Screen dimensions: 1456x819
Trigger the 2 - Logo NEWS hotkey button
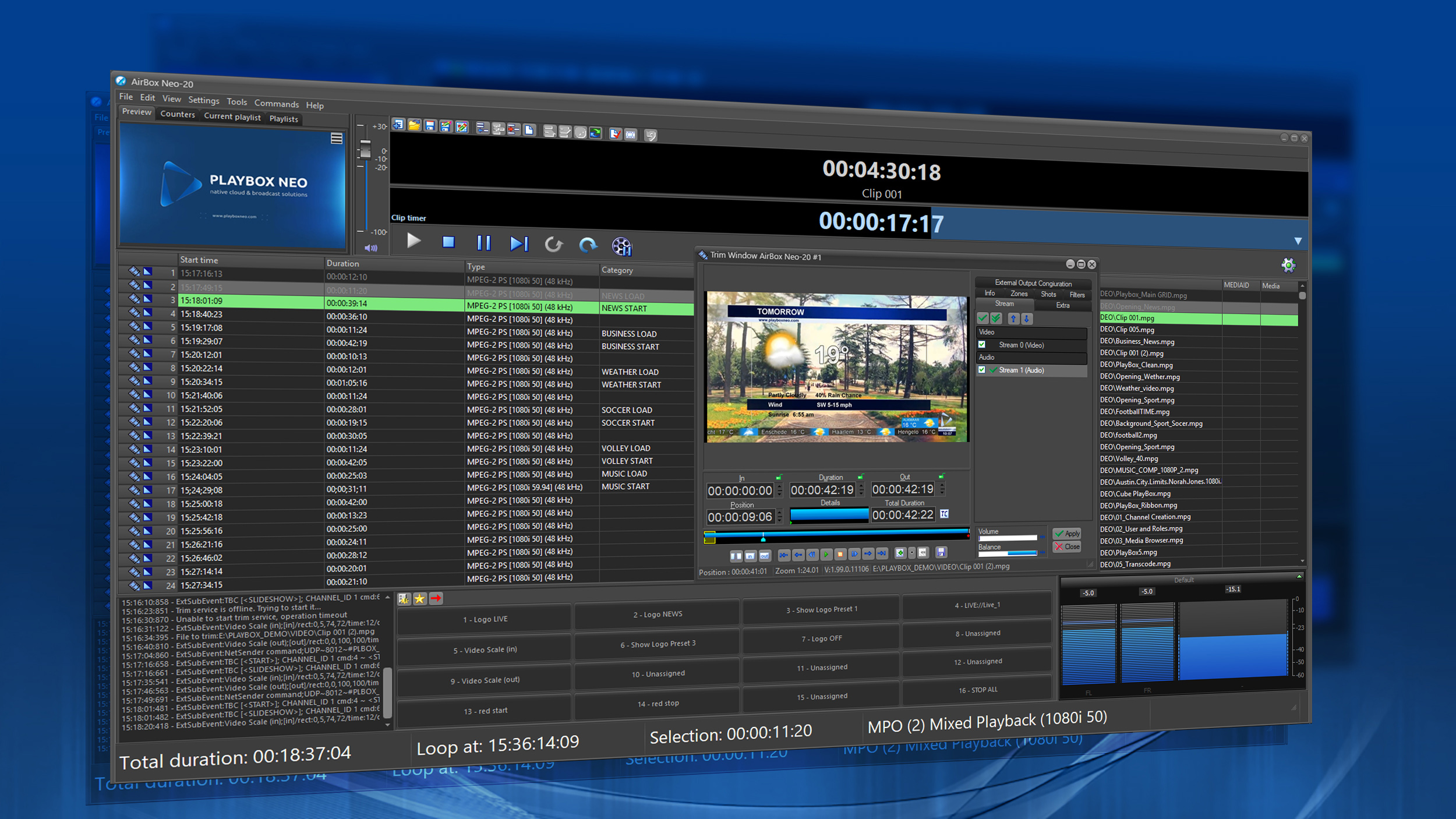(657, 615)
